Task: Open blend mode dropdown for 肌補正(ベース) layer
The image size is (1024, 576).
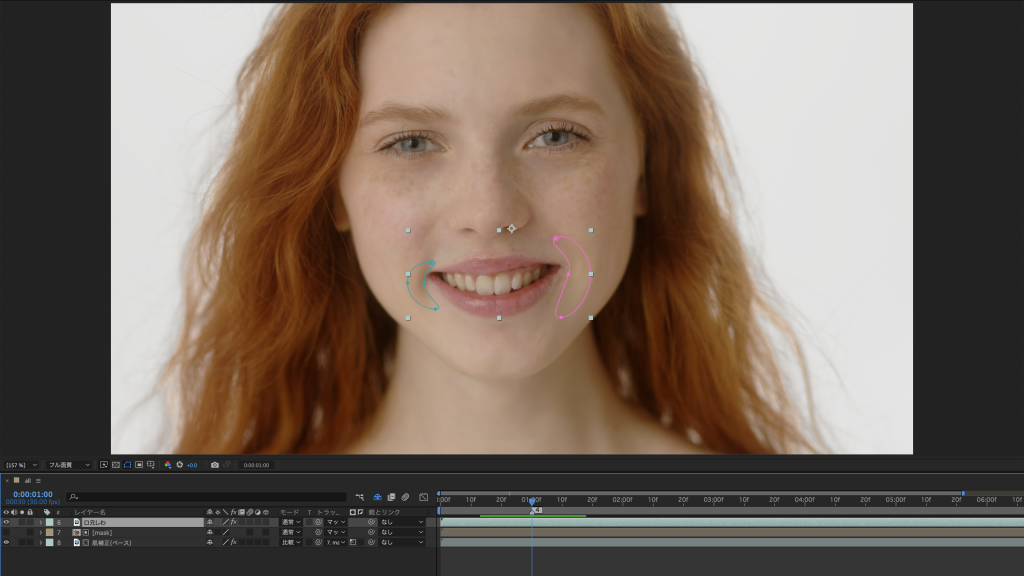Action: 290,542
